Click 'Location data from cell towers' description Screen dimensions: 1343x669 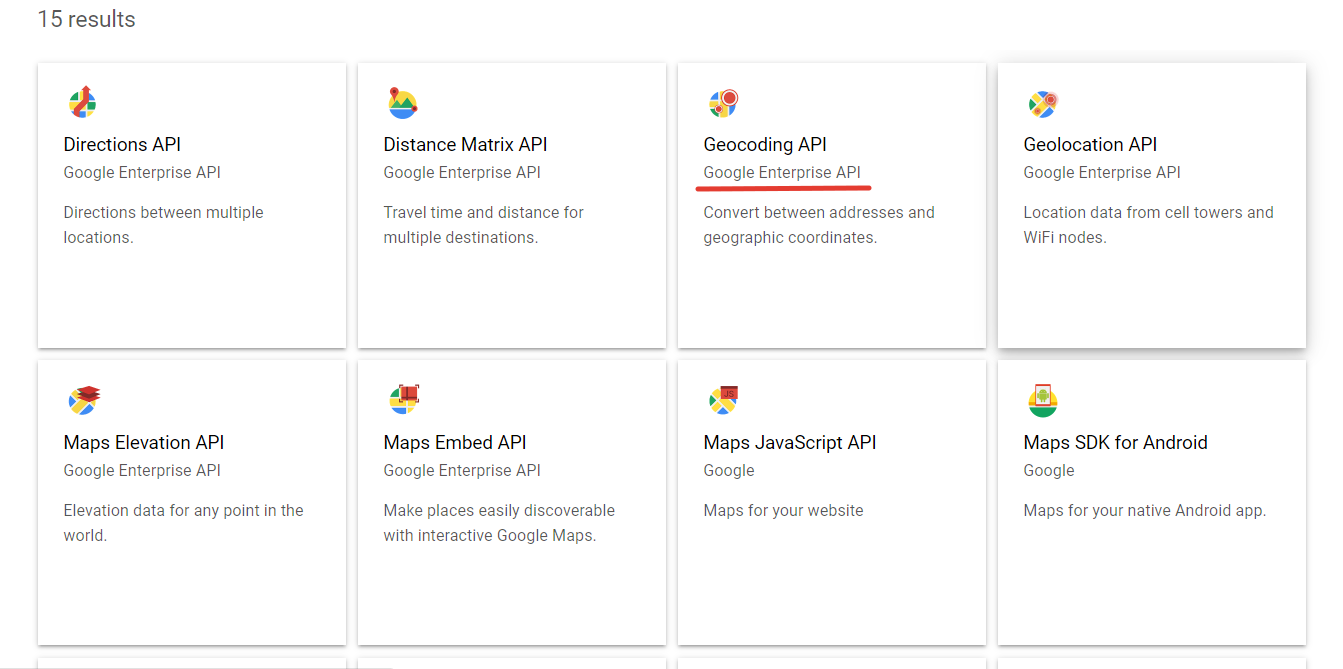pos(1149,225)
